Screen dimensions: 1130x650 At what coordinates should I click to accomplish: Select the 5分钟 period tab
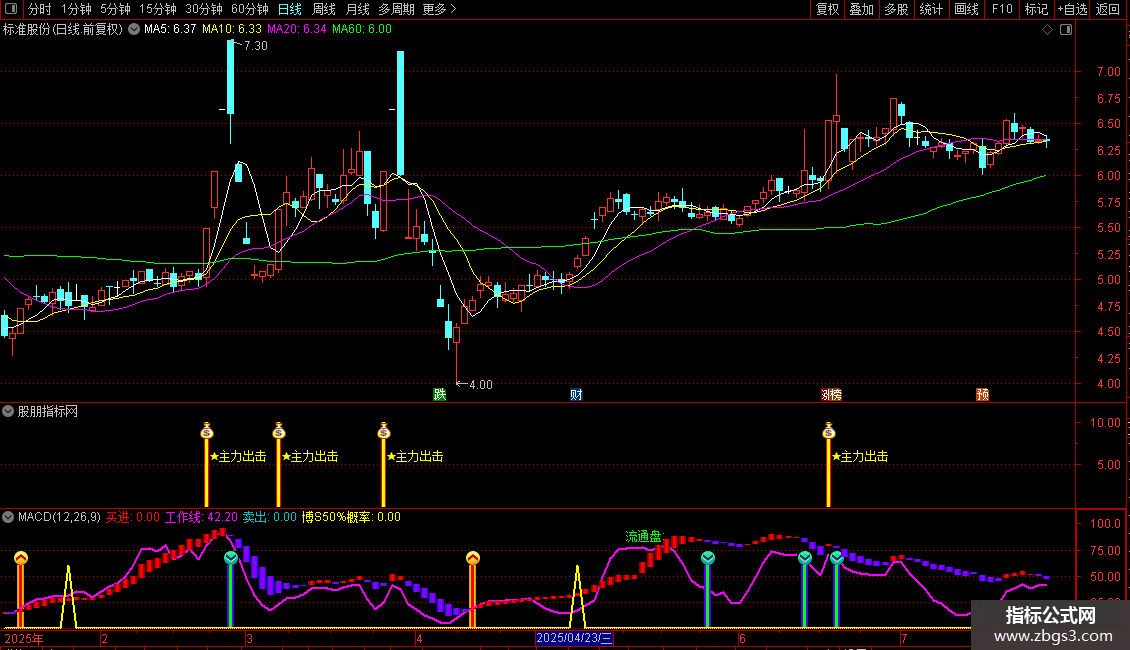coord(115,9)
